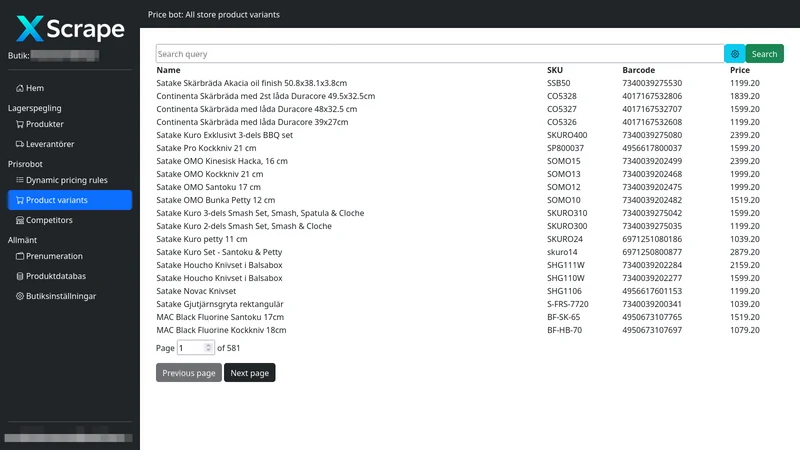Click the Prenumeration icon
800x450 pixels.
click(20, 256)
